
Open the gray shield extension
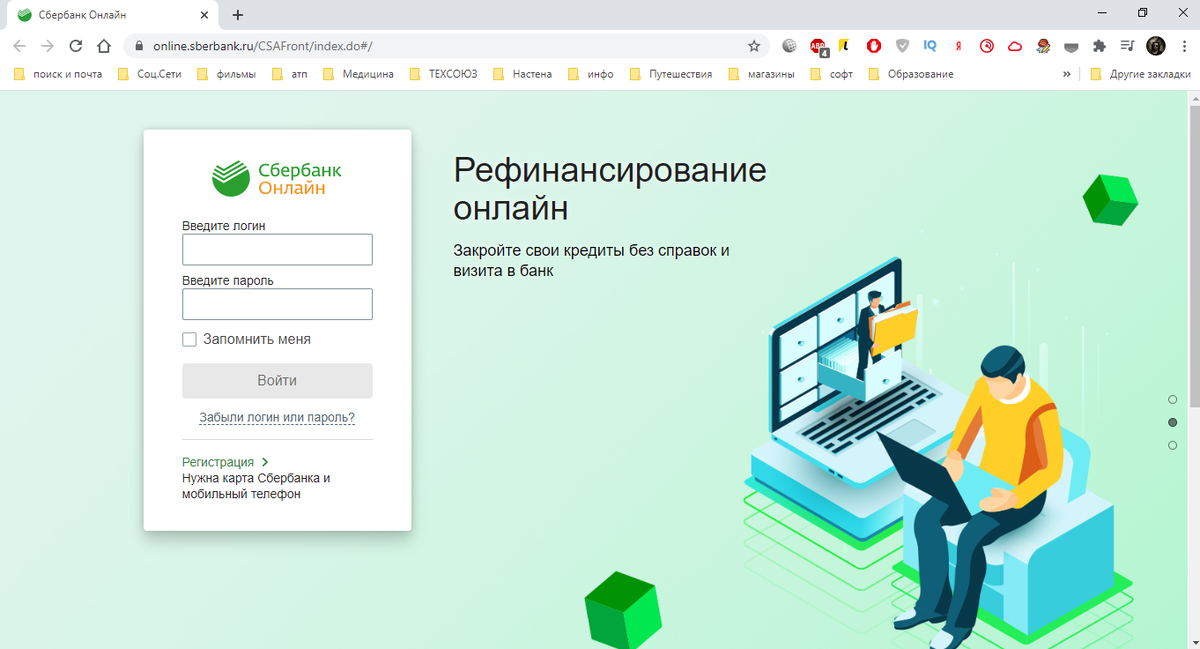(x=902, y=46)
